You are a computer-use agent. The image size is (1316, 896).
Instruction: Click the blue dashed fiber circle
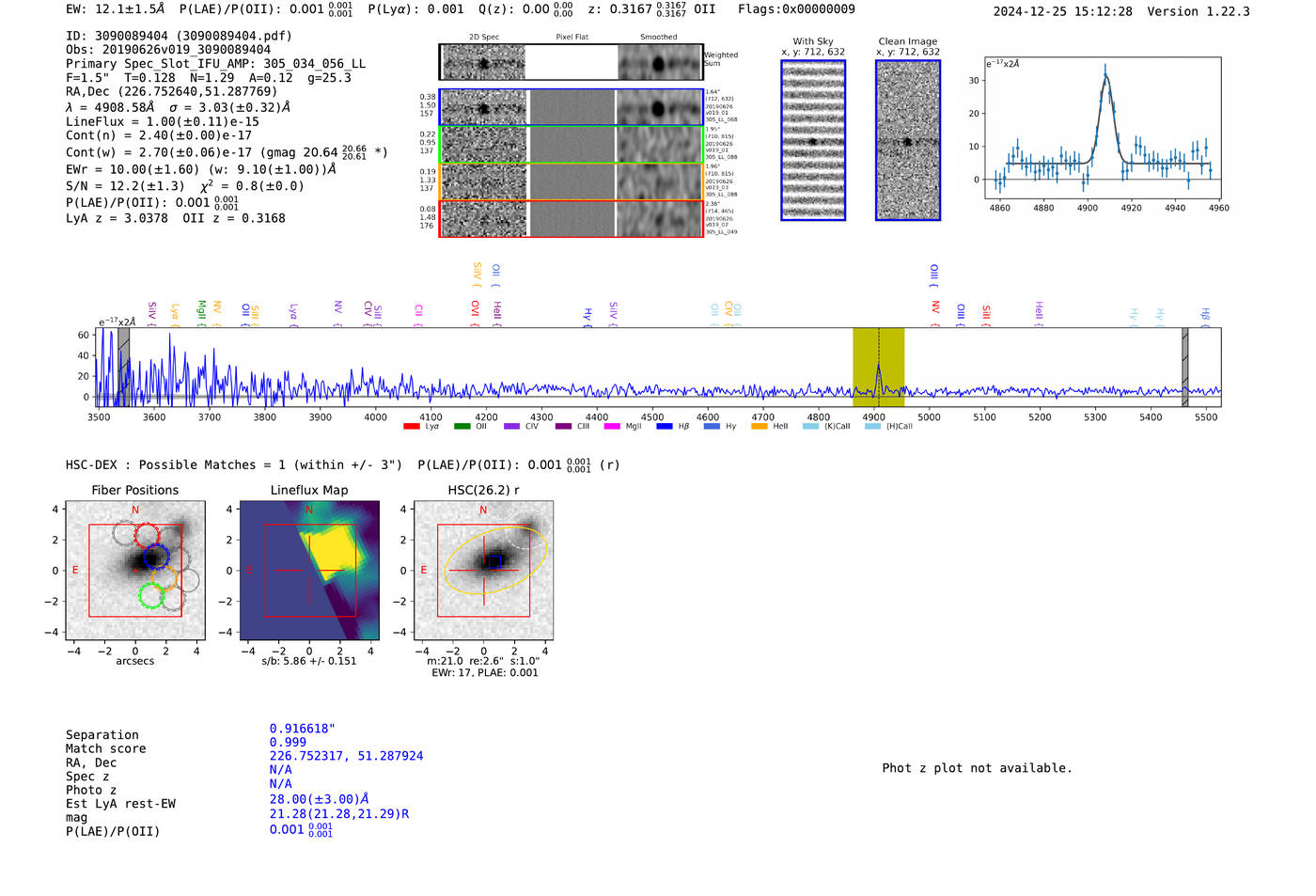click(156, 556)
